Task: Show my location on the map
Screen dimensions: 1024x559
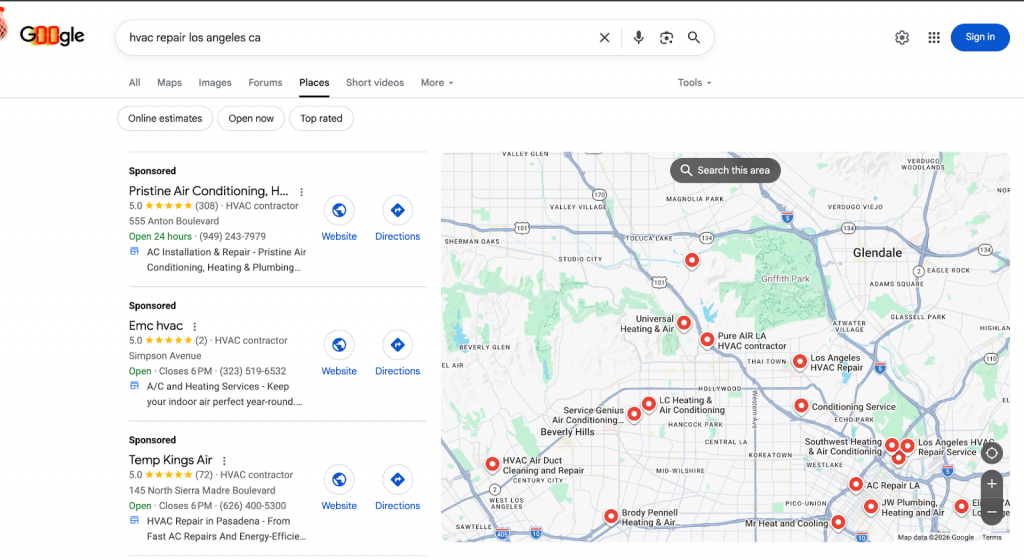Action: (991, 453)
